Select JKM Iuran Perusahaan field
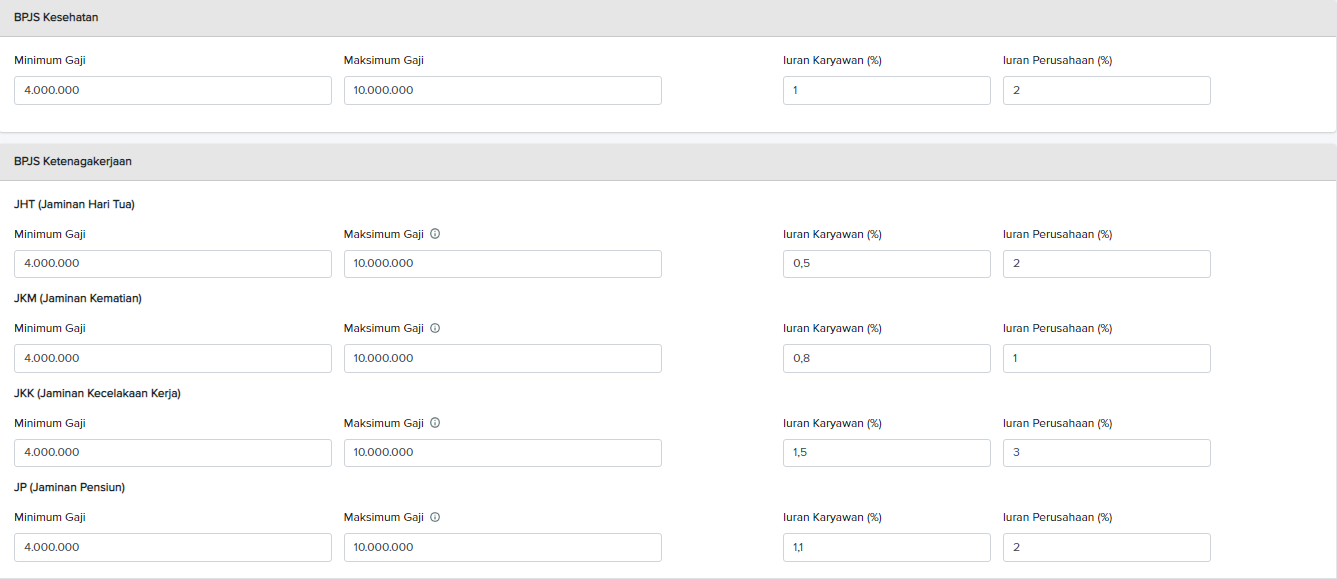 [x=1106, y=358]
